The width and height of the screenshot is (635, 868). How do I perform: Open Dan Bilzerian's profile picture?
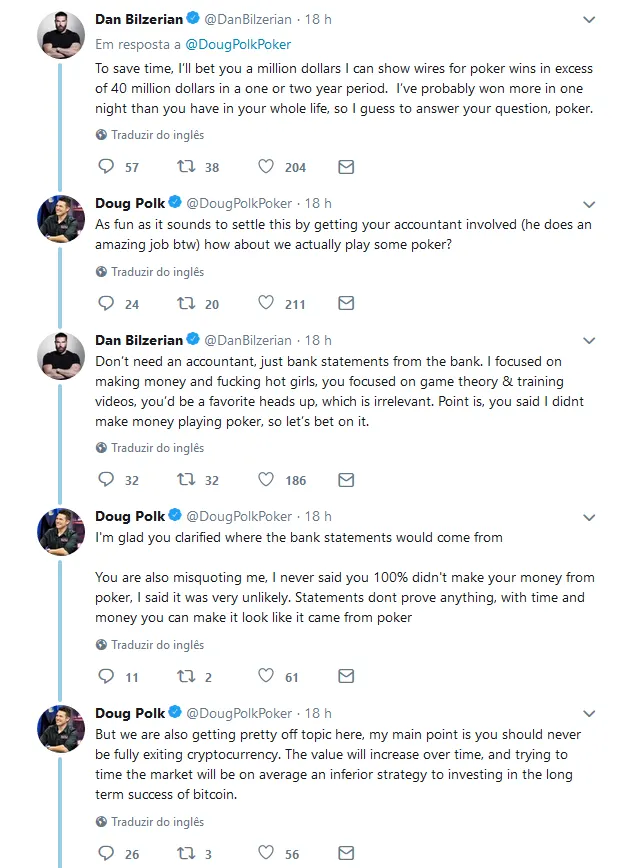pos(61,25)
